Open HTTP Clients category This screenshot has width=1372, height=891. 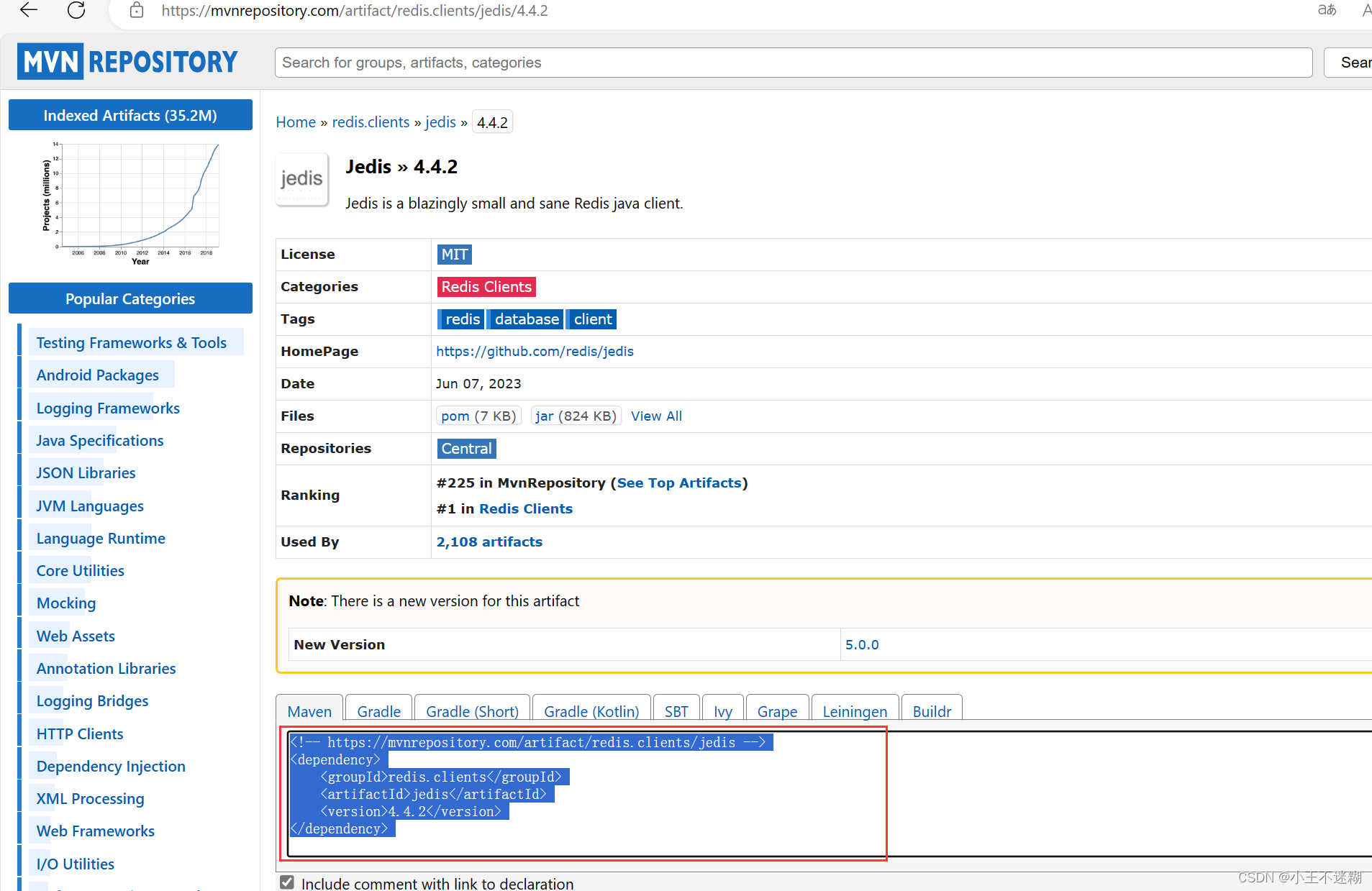point(80,734)
